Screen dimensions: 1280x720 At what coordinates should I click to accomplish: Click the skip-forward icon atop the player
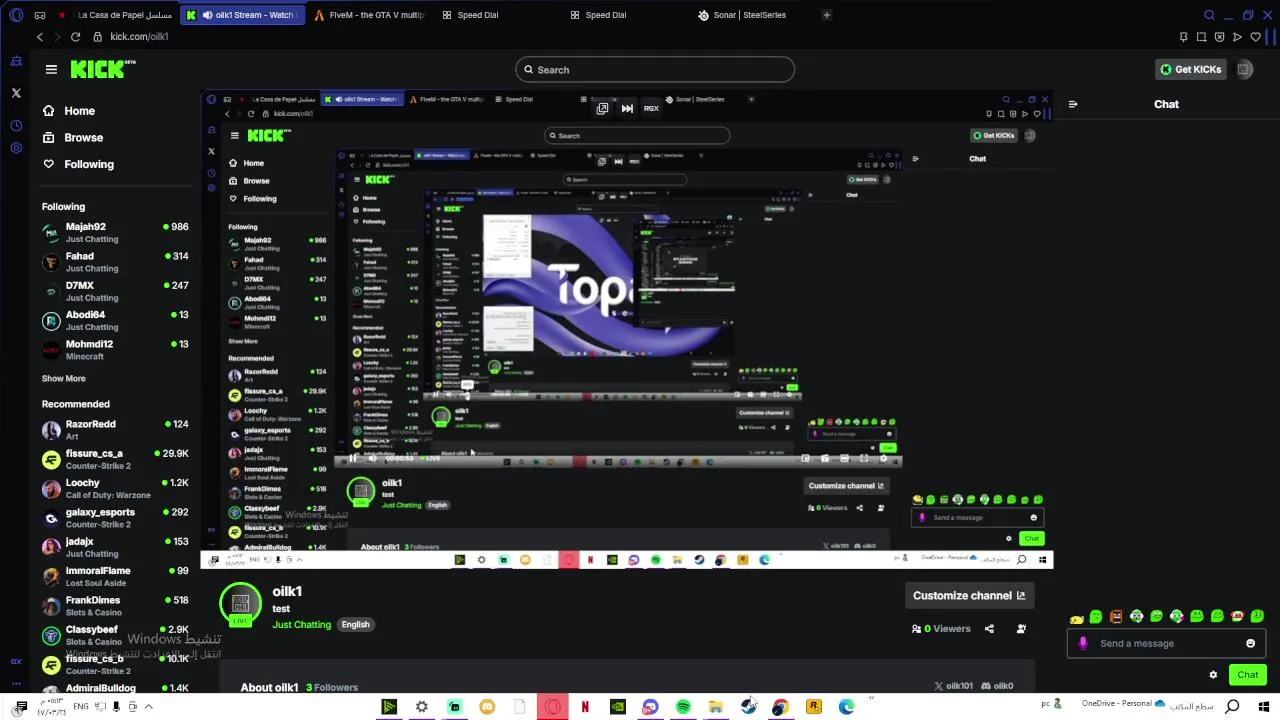pos(627,108)
